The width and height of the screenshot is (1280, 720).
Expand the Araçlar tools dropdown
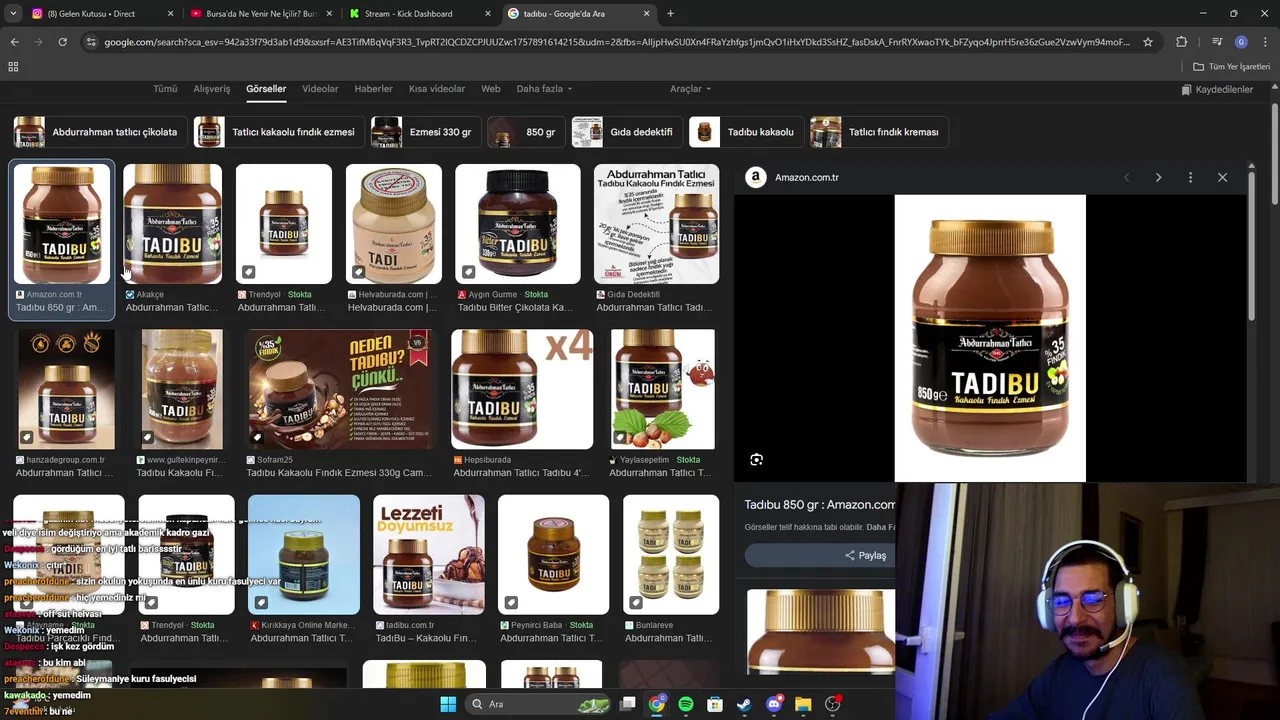tap(690, 89)
